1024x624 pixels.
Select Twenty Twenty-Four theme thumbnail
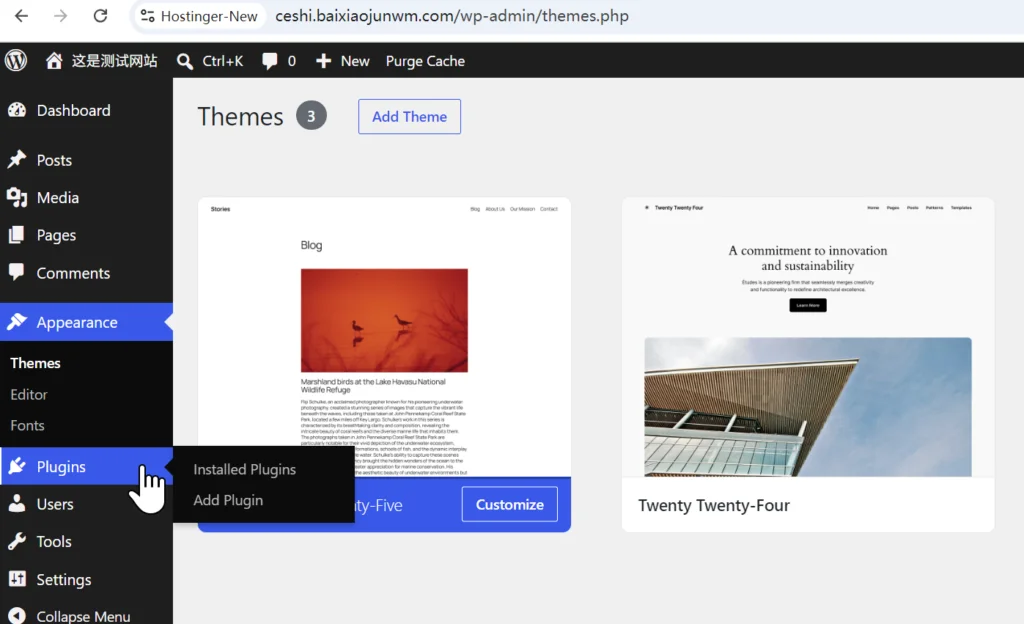click(808, 337)
